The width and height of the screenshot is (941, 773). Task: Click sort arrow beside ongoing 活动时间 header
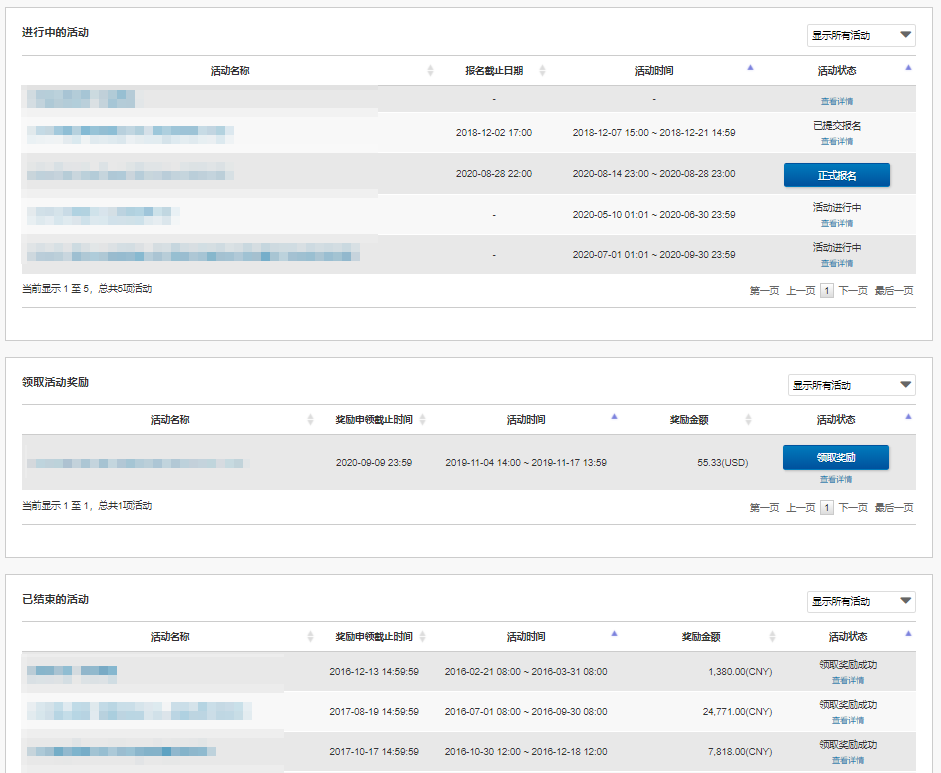[750, 68]
